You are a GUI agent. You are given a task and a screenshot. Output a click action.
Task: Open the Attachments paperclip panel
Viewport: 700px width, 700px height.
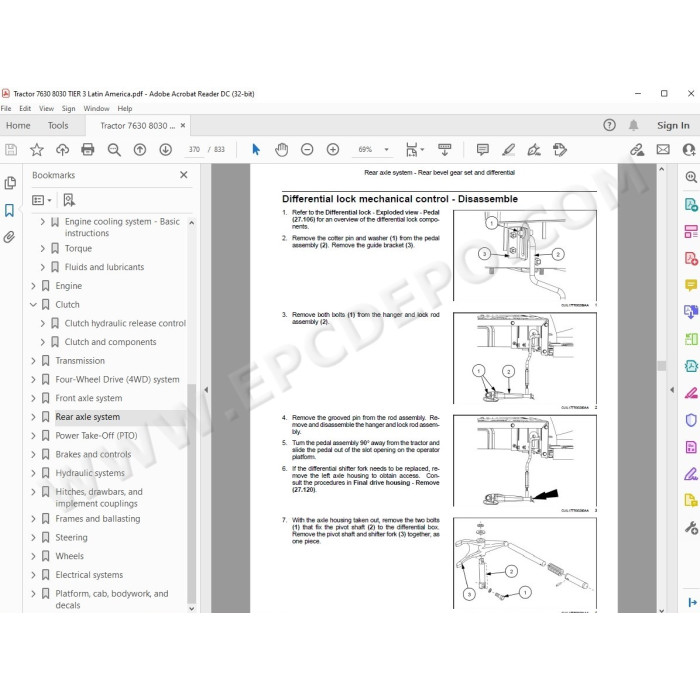(x=9, y=237)
